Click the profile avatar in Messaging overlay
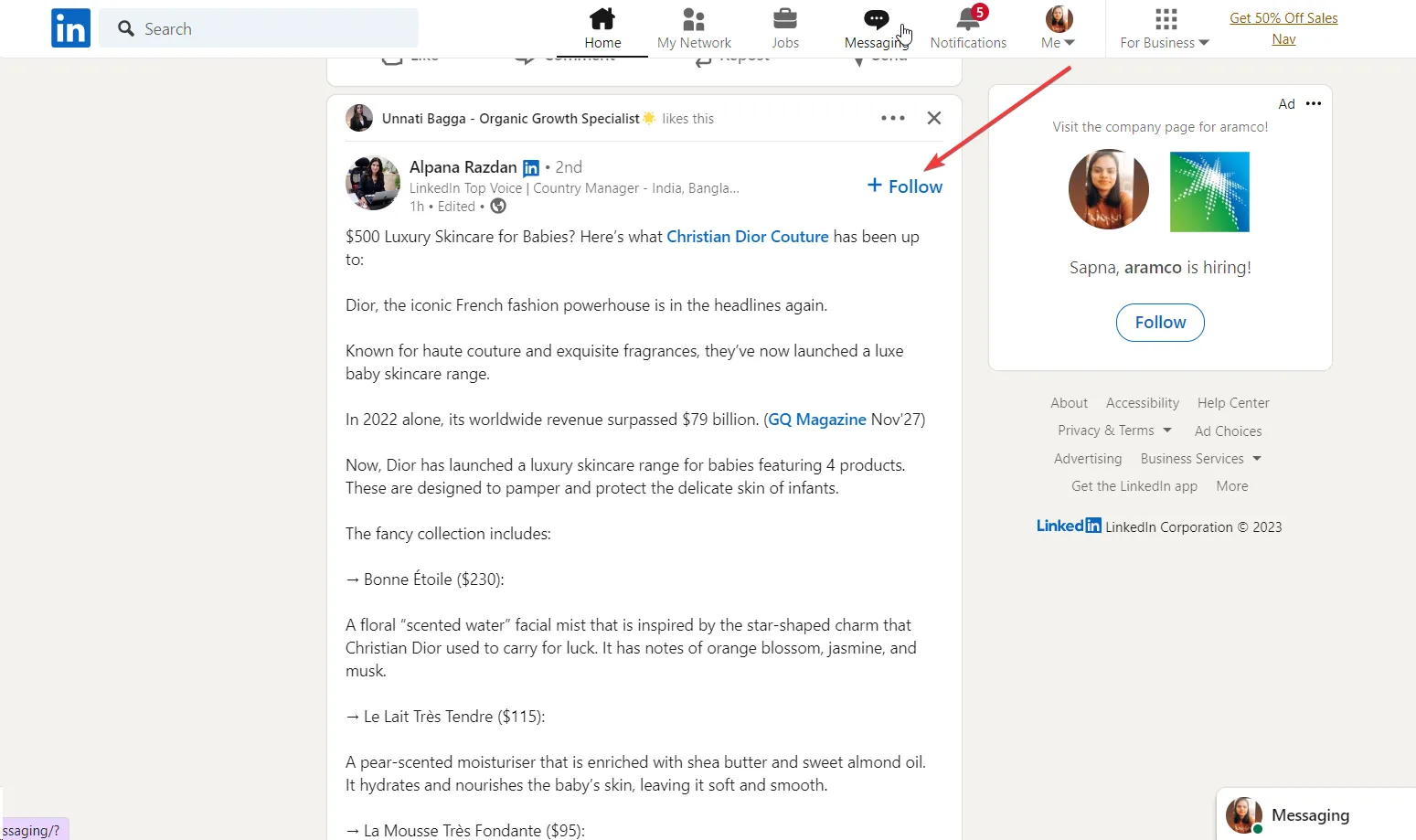This screenshot has width=1416, height=840. 1244,815
